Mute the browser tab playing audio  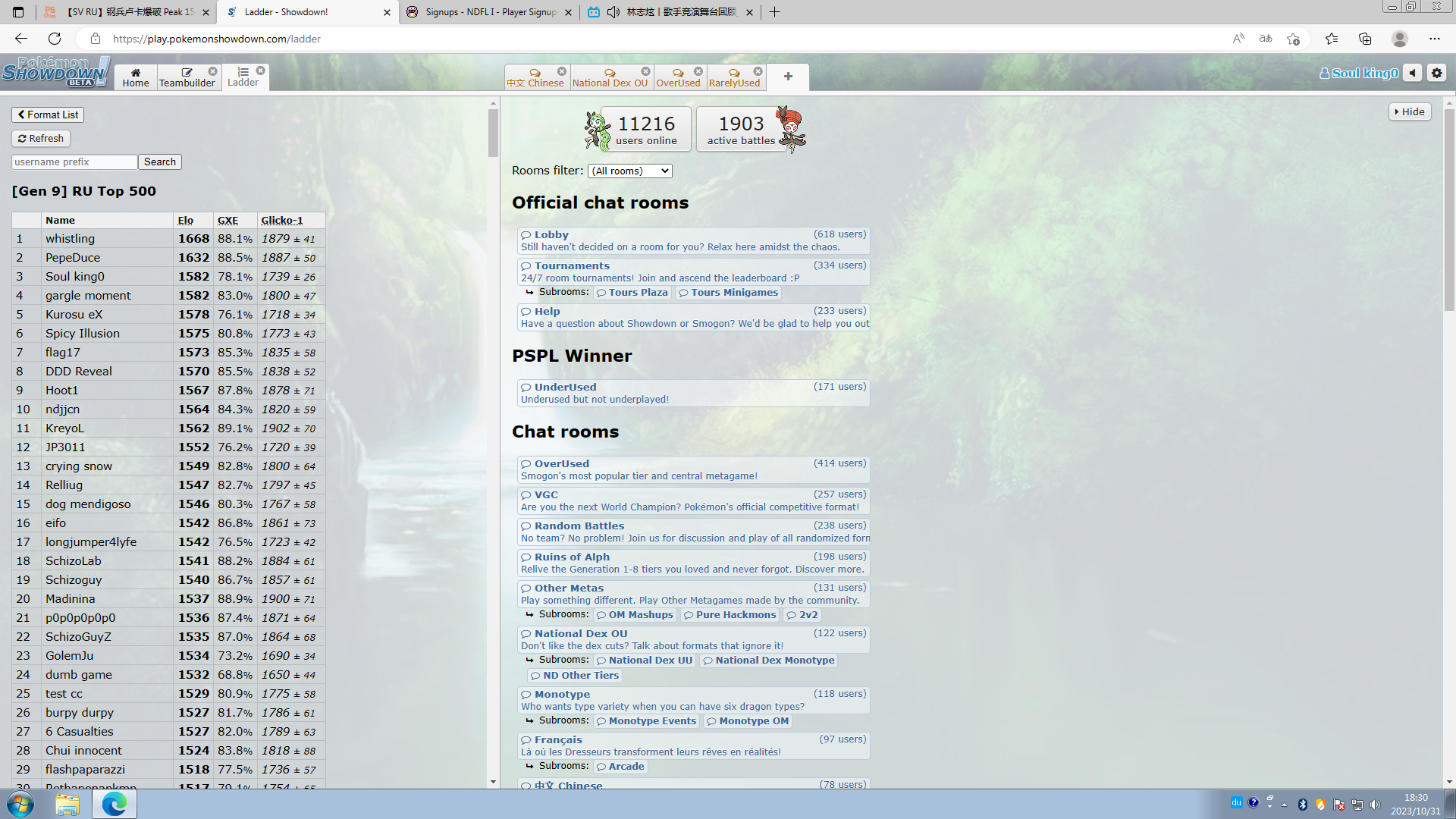613,12
